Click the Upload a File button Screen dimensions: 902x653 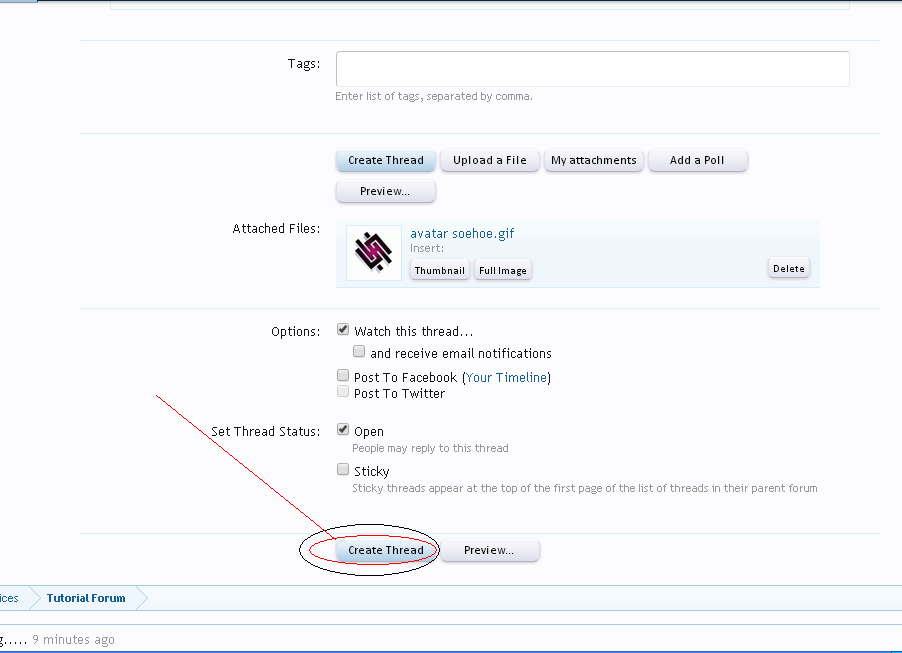coord(489,160)
